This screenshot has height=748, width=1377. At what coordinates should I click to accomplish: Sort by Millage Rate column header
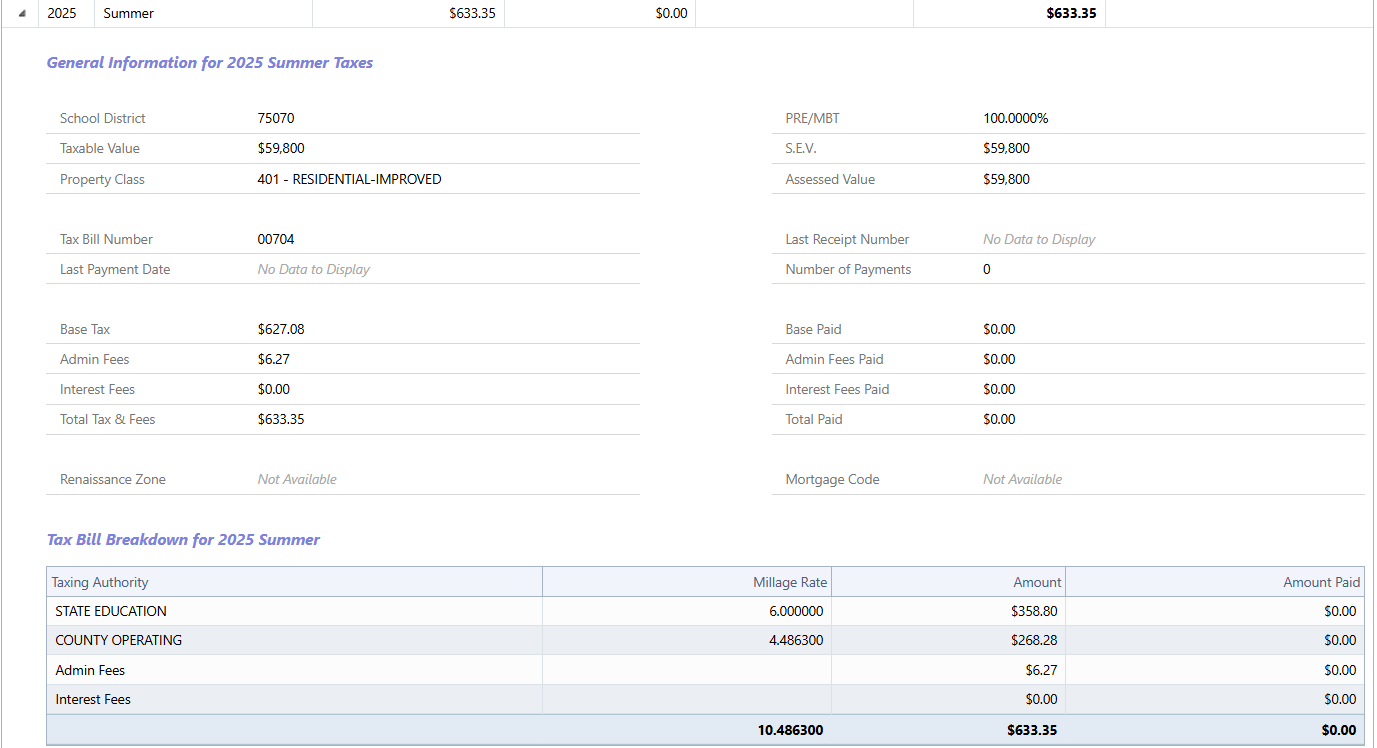click(x=788, y=582)
